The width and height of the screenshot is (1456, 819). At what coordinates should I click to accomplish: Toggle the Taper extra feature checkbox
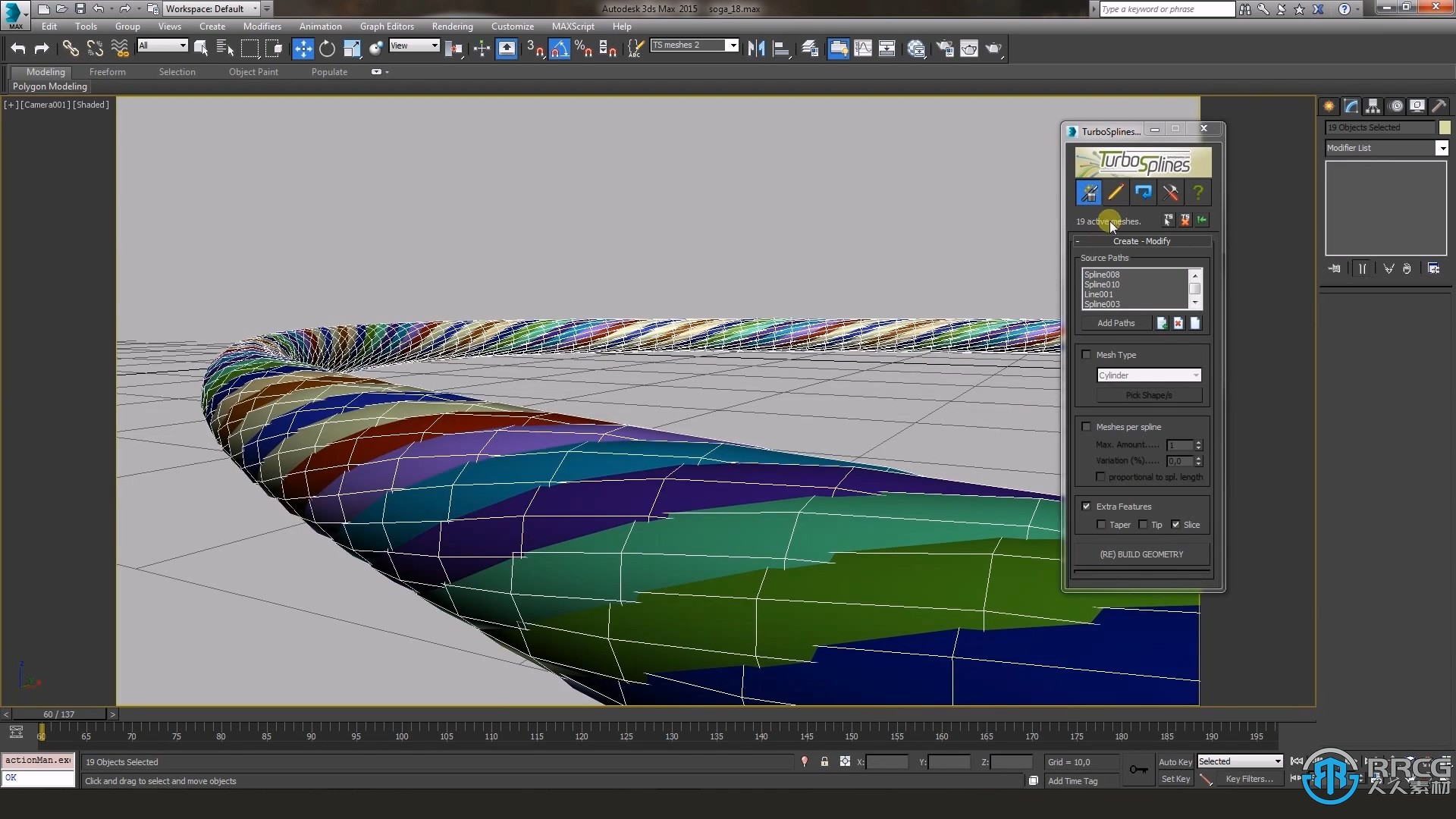[1101, 524]
